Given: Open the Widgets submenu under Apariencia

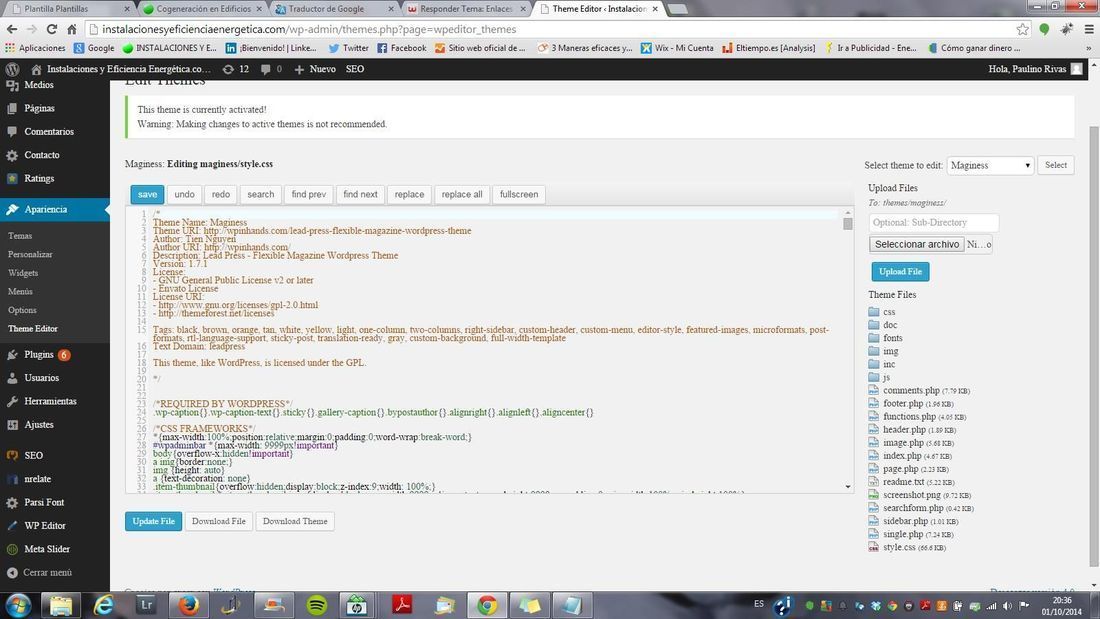Looking at the screenshot, I should coord(23,273).
